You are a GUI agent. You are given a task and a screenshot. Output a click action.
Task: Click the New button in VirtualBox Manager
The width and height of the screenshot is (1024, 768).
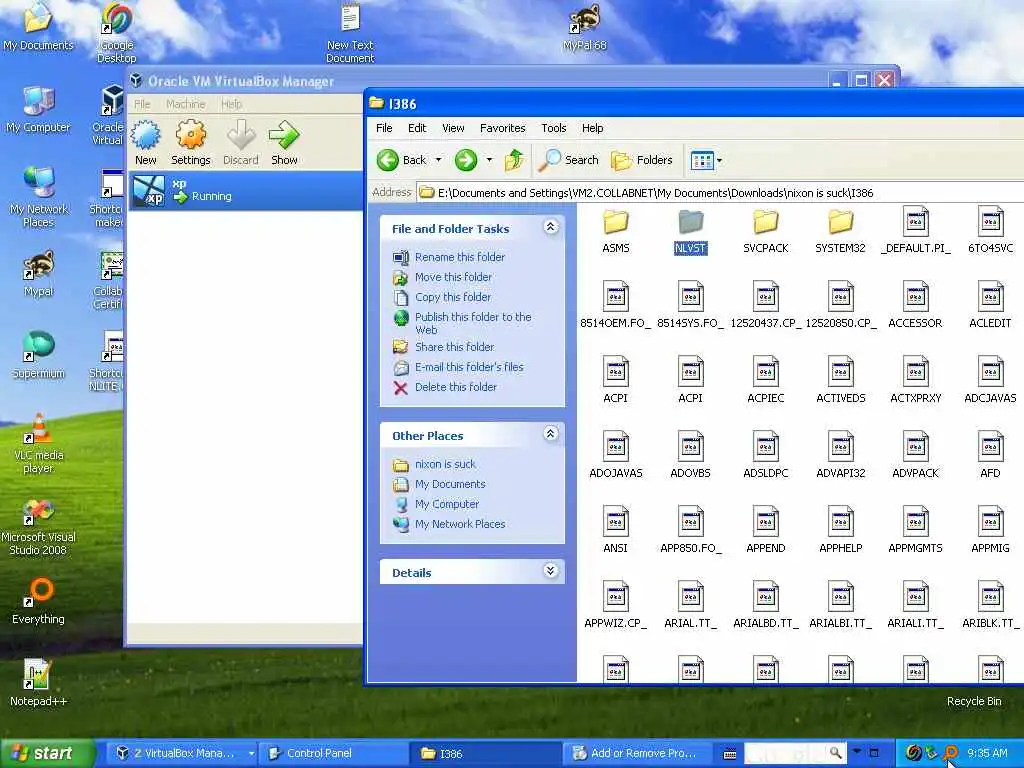click(x=146, y=142)
